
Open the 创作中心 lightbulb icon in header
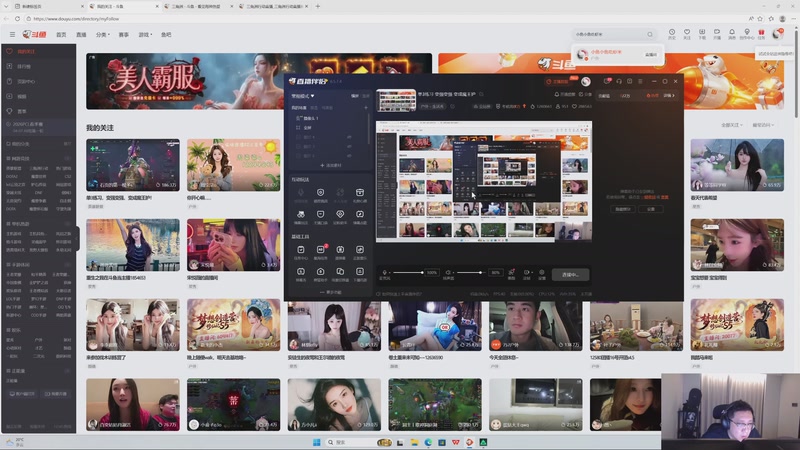coord(746,34)
